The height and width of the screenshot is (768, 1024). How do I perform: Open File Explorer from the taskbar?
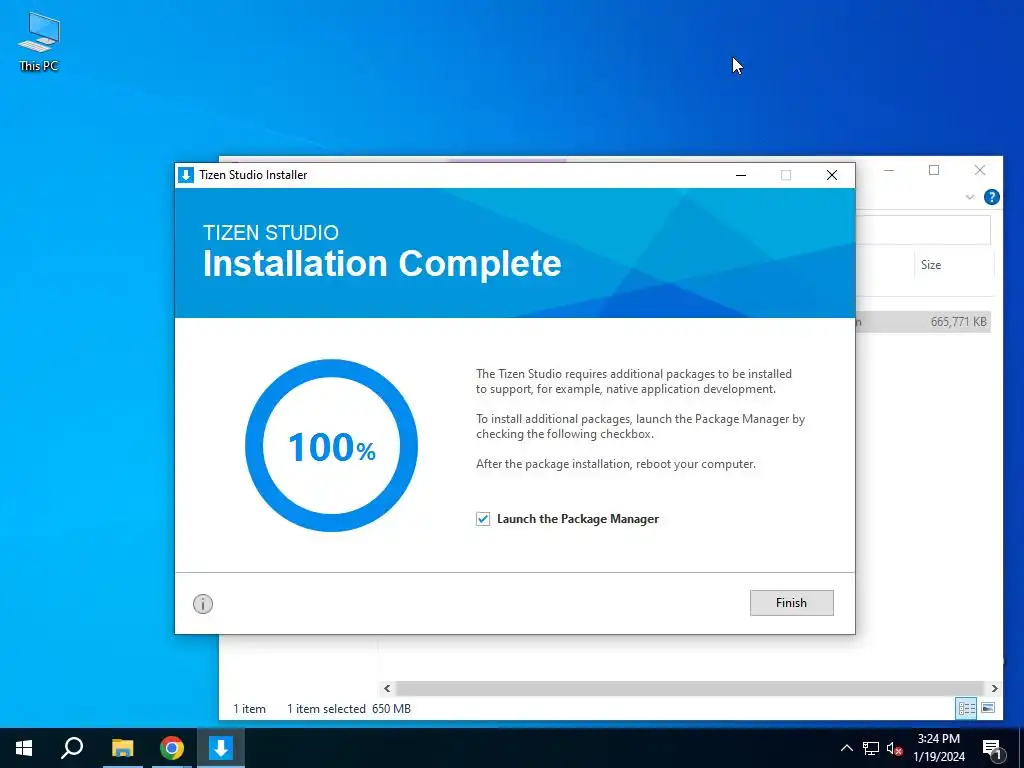[x=122, y=748]
